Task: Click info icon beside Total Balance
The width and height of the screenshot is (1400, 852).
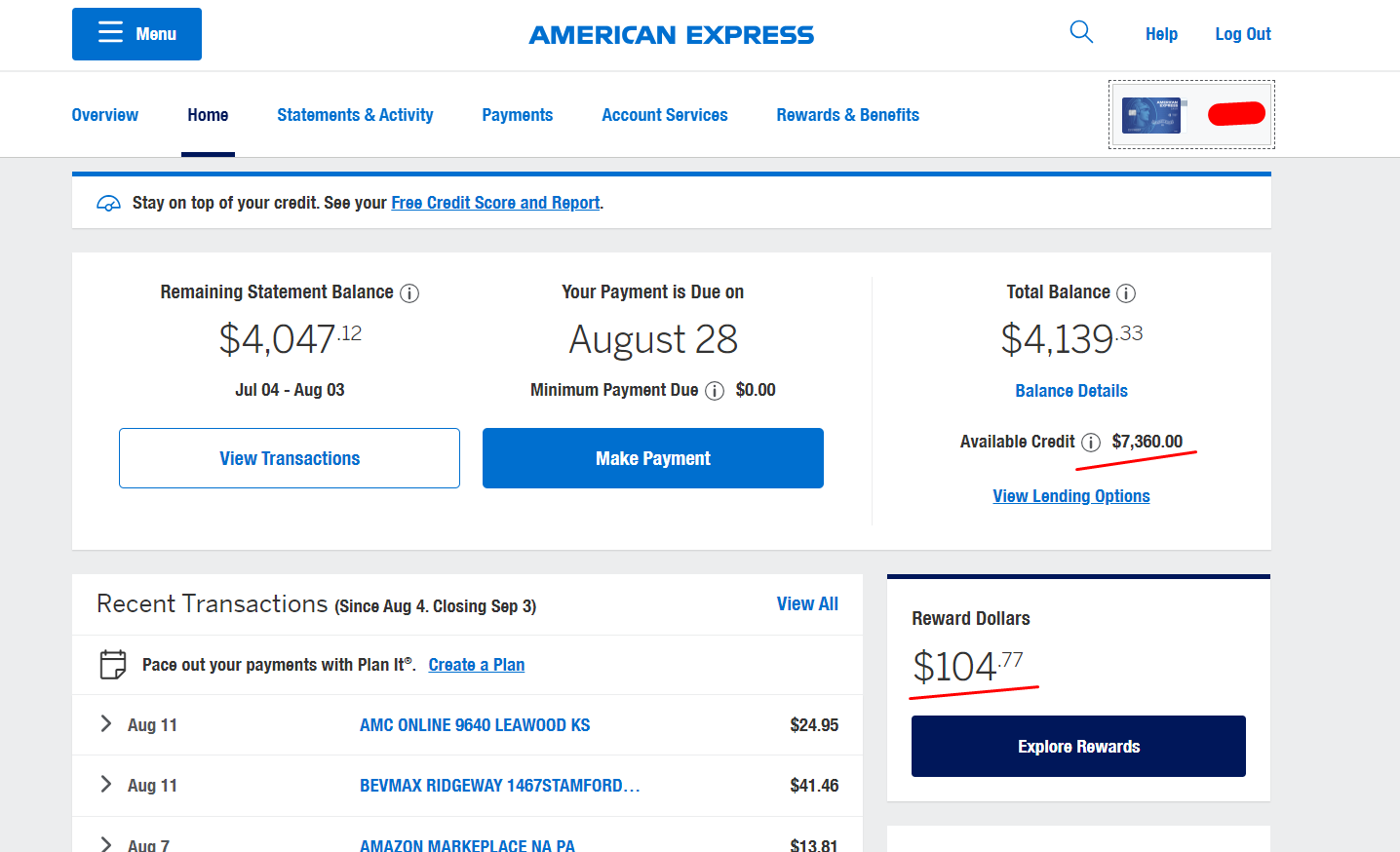Action: (1126, 293)
